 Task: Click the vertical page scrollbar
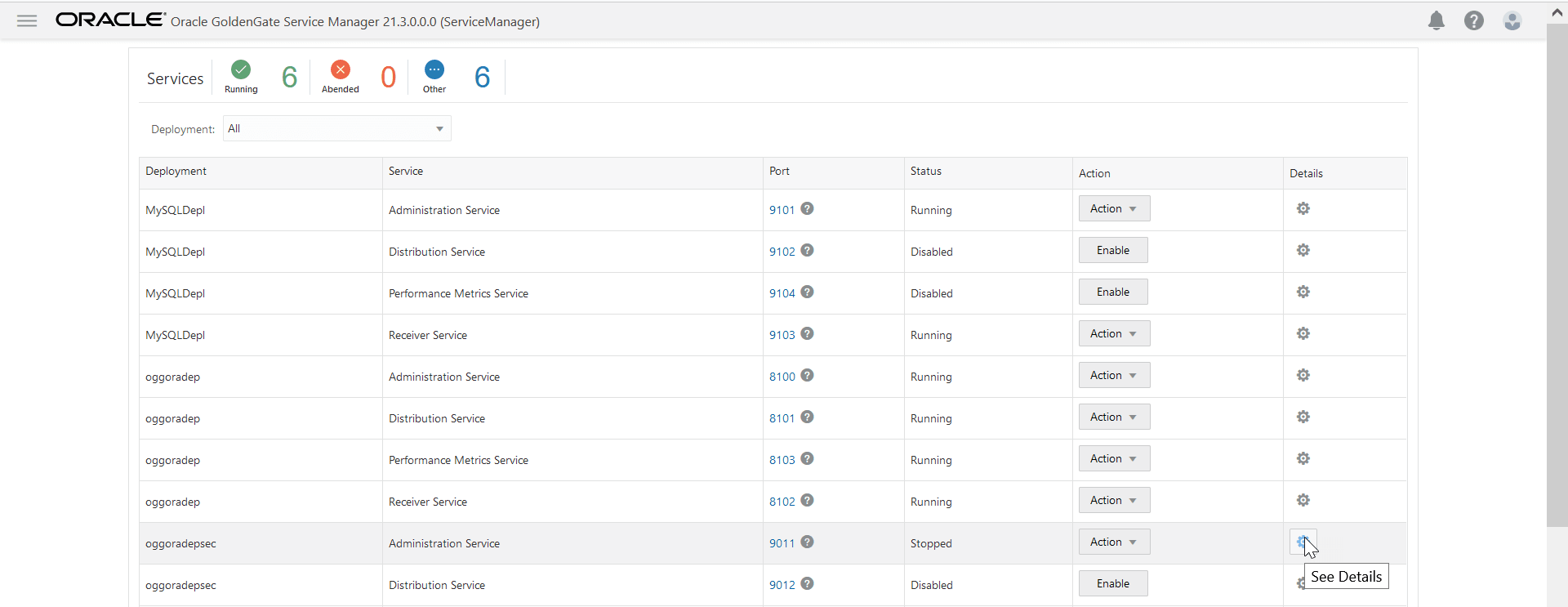(x=1557, y=278)
